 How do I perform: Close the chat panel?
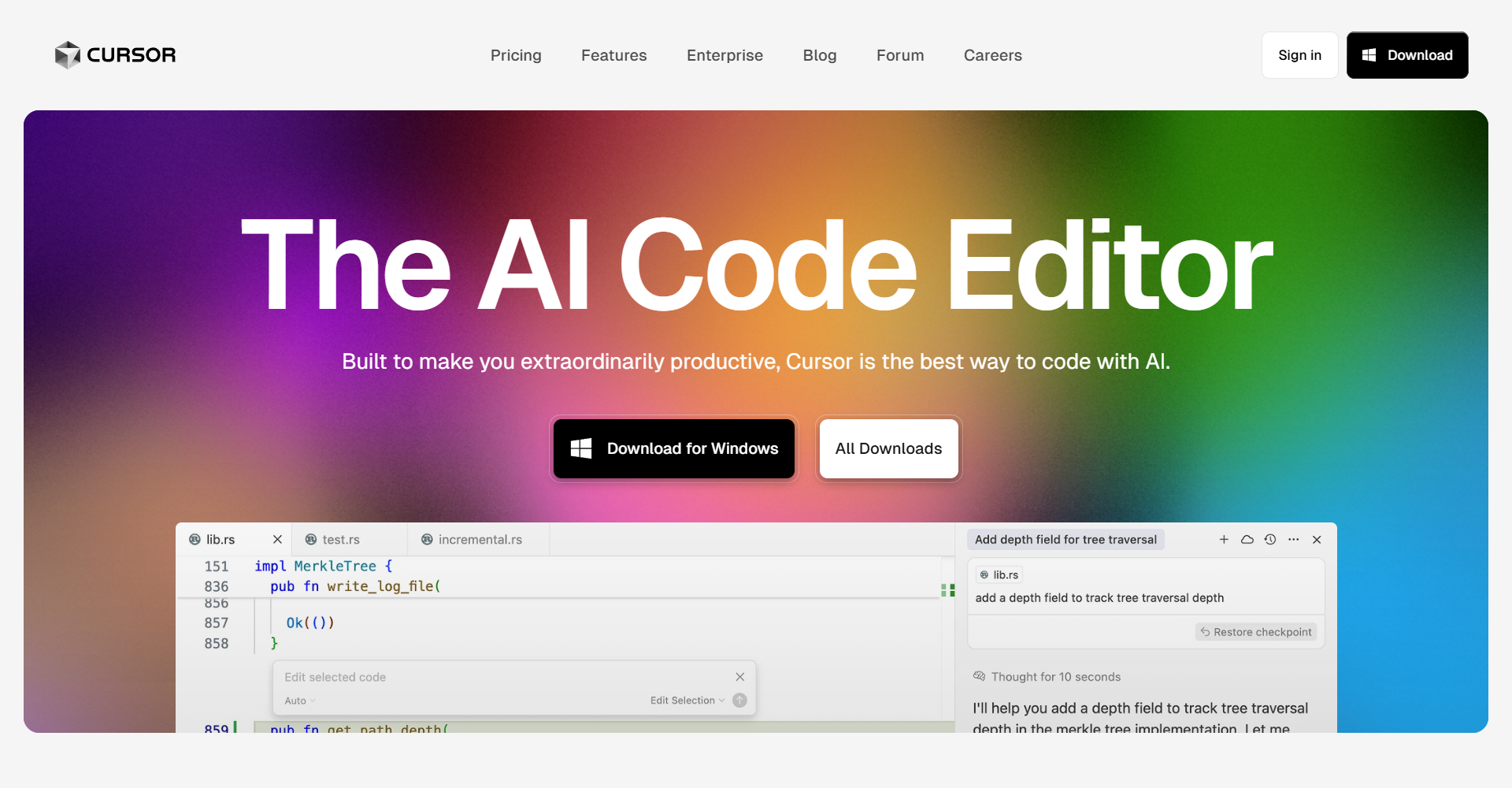(1317, 540)
